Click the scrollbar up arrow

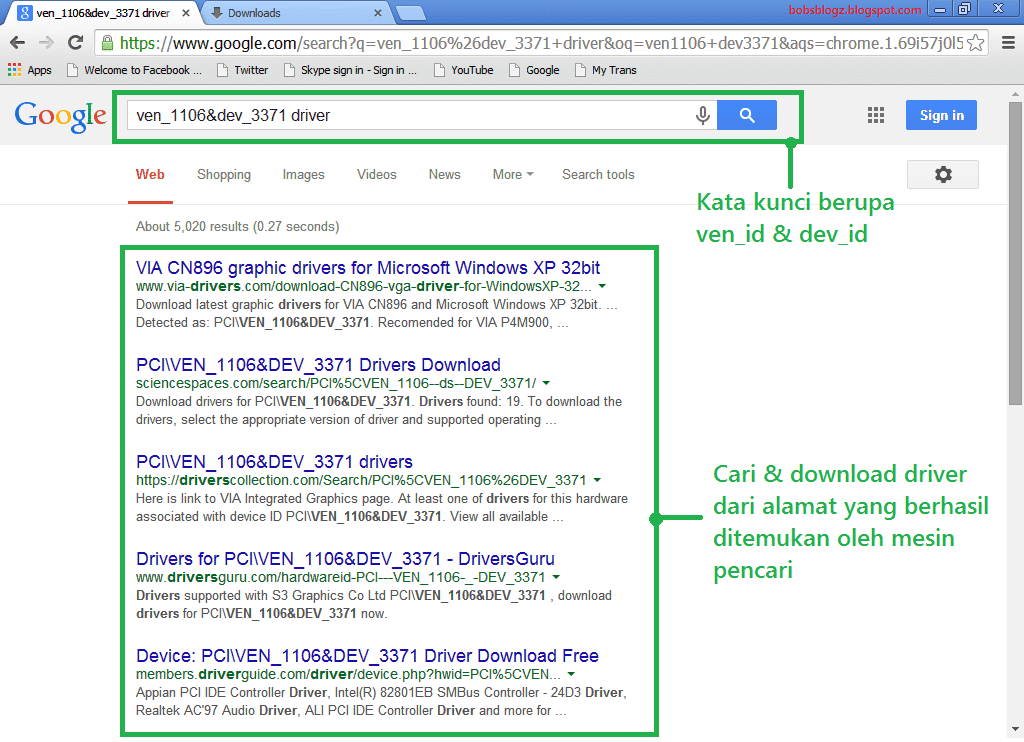(1015, 93)
